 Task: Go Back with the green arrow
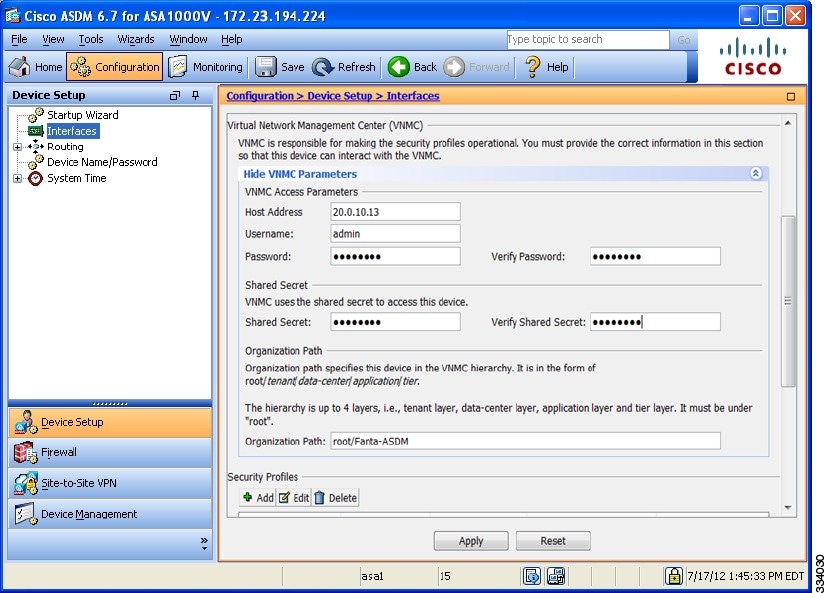pos(399,67)
